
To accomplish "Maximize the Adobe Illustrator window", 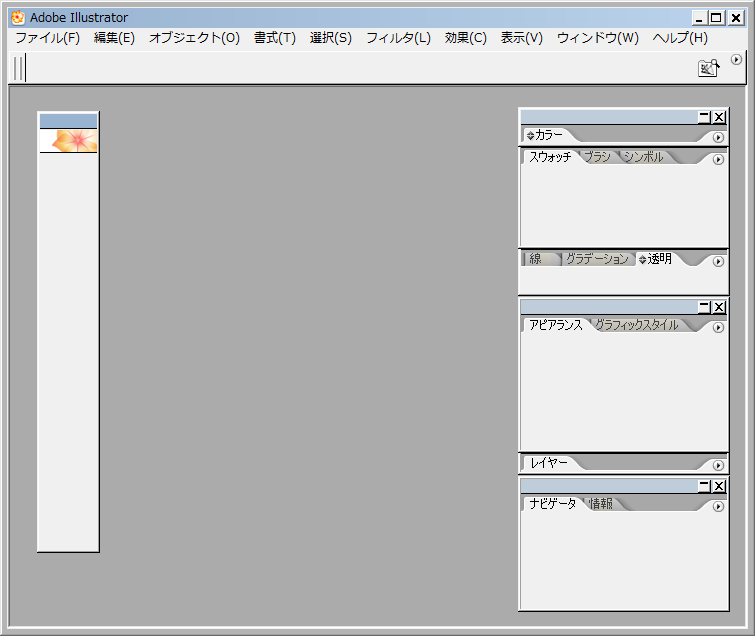I will [716, 18].
